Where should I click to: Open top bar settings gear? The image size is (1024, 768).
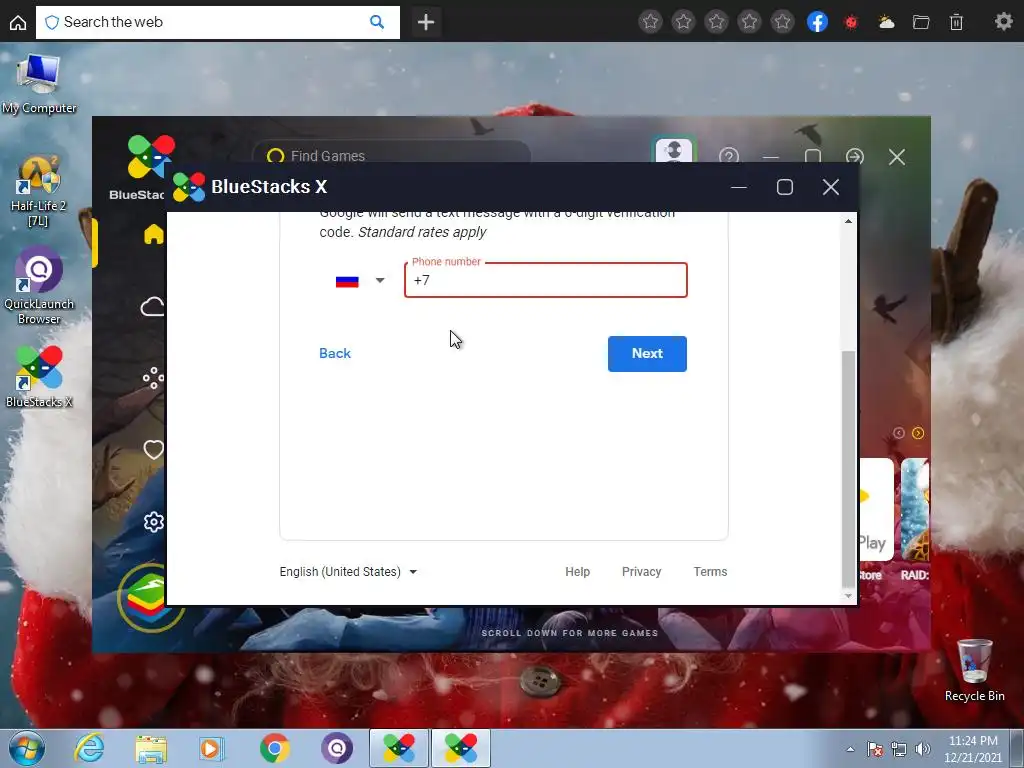tap(1004, 22)
